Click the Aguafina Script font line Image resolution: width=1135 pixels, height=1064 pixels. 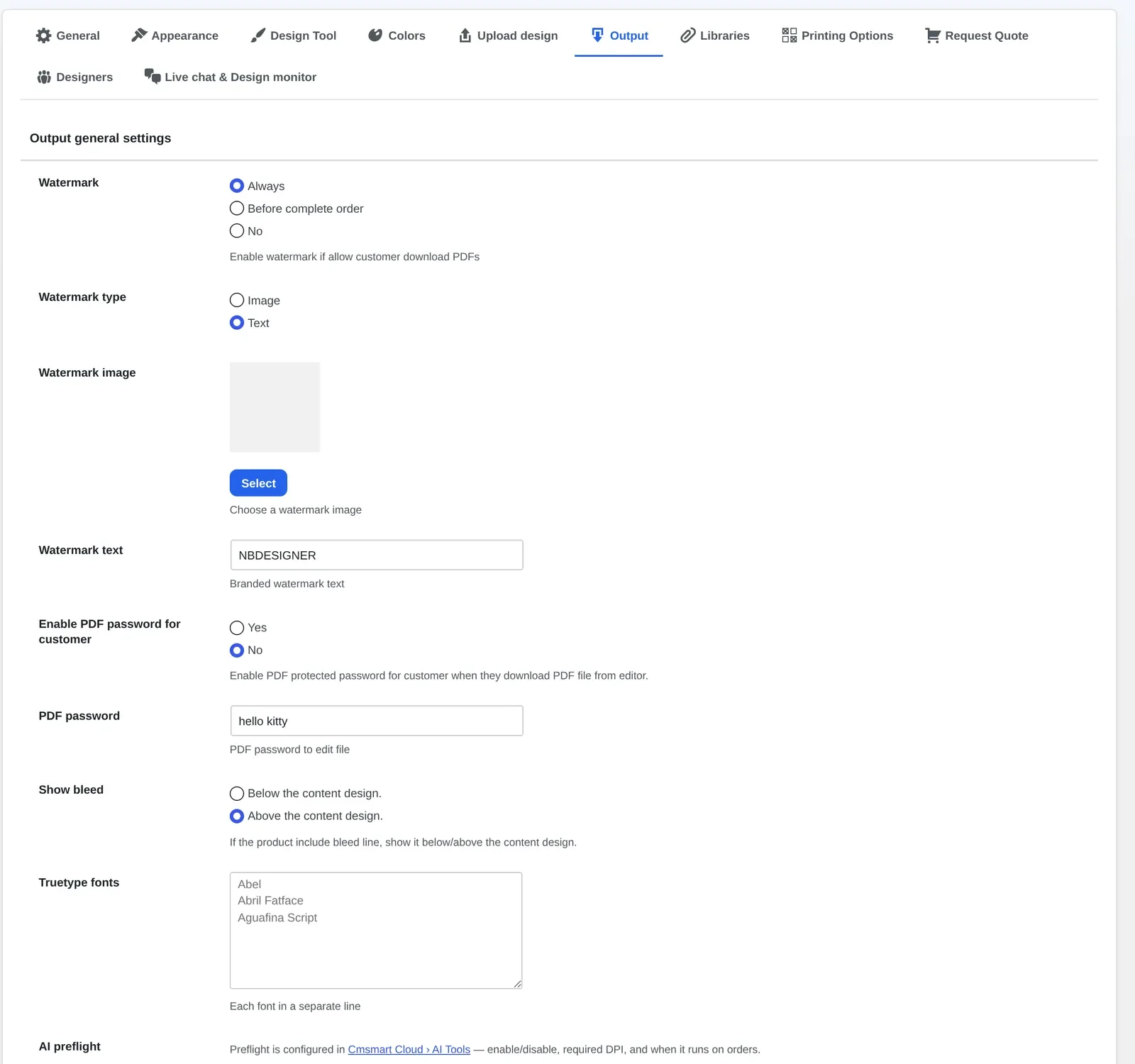277,918
